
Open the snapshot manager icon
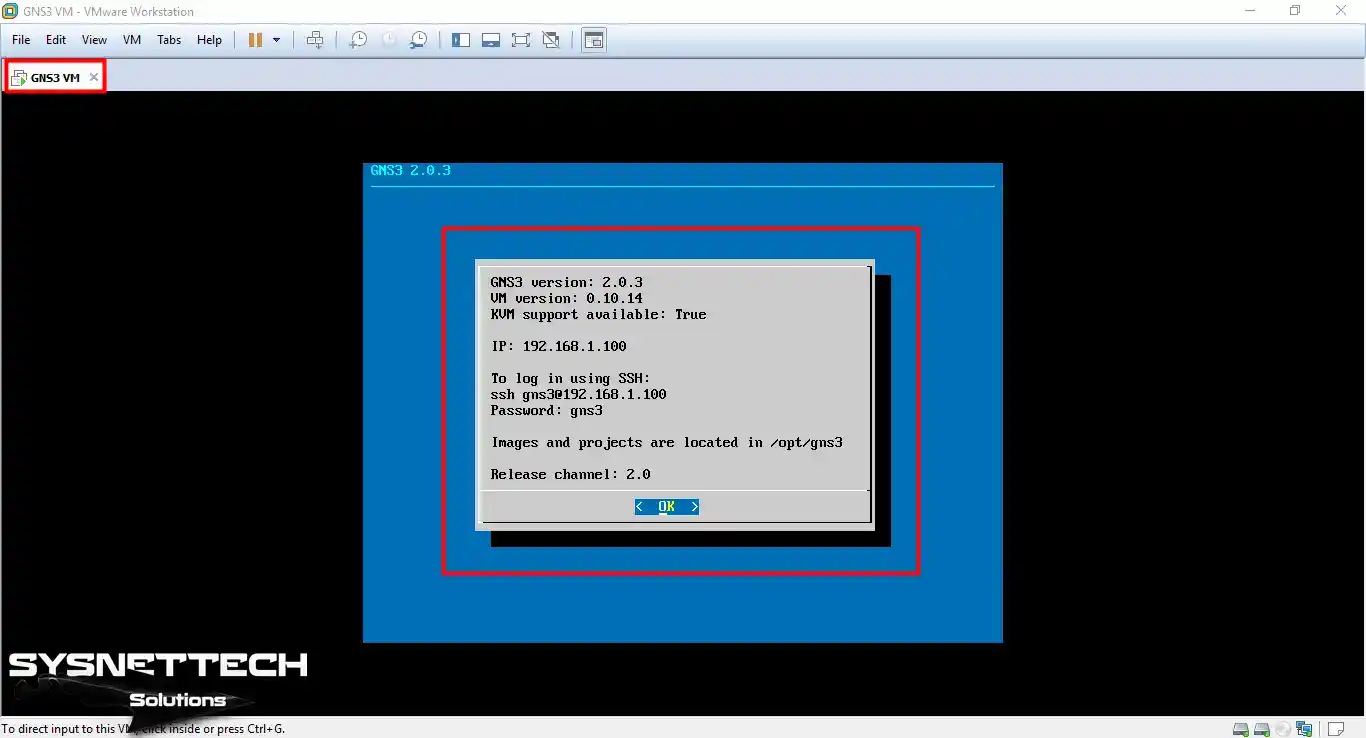pyautogui.click(x=419, y=40)
